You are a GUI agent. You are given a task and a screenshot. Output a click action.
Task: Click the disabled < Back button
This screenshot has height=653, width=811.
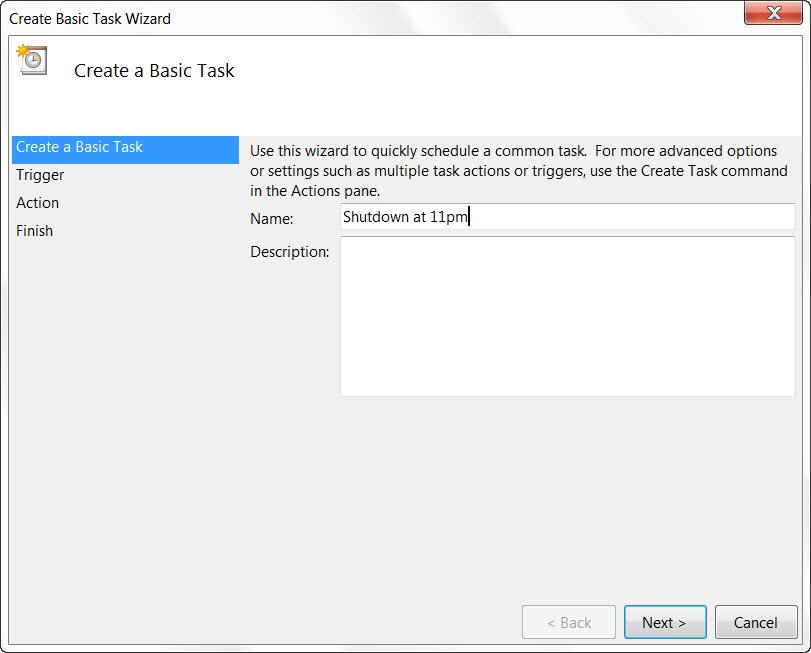tap(568, 622)
